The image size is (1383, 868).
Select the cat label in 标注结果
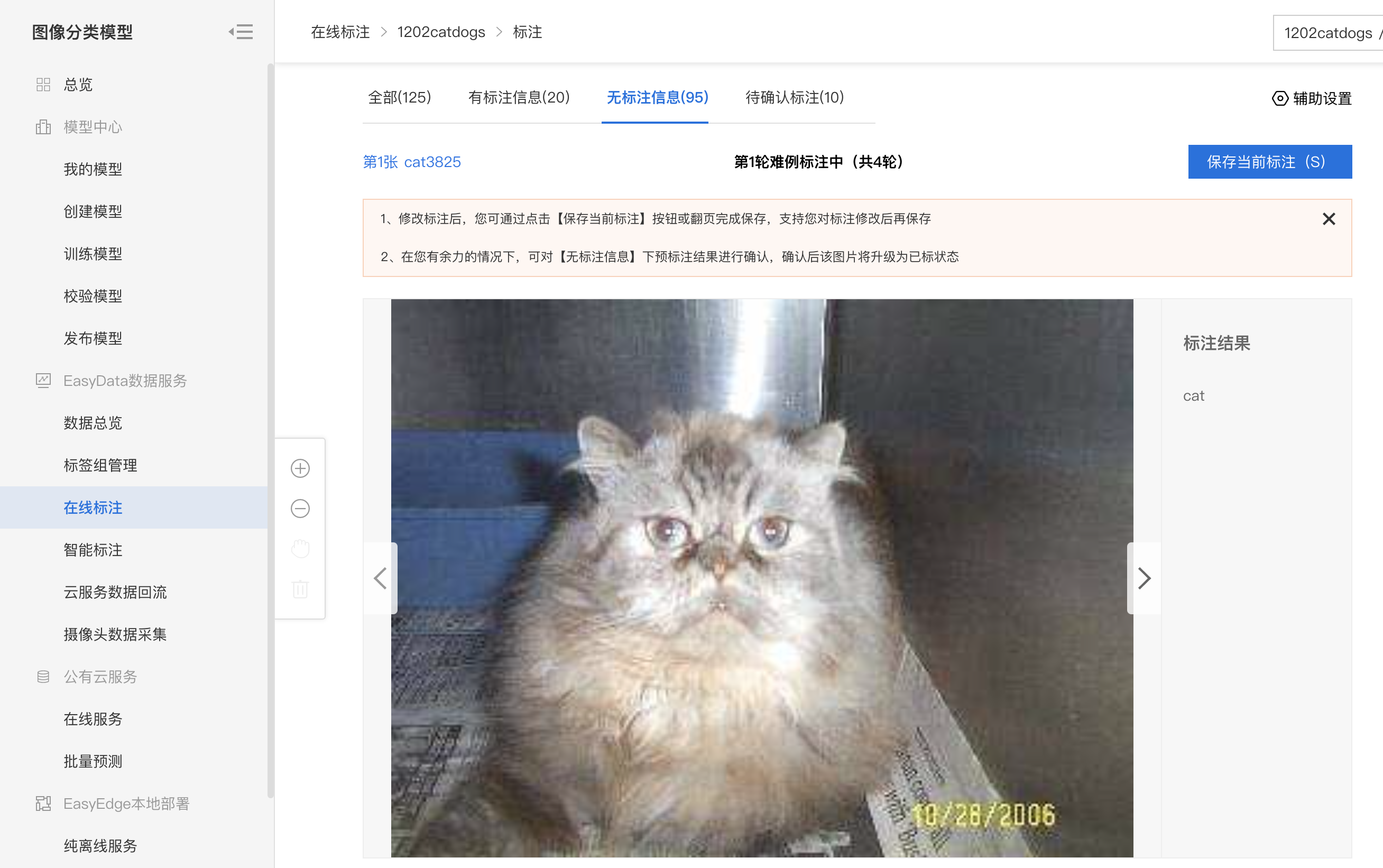pos(1194,396)
